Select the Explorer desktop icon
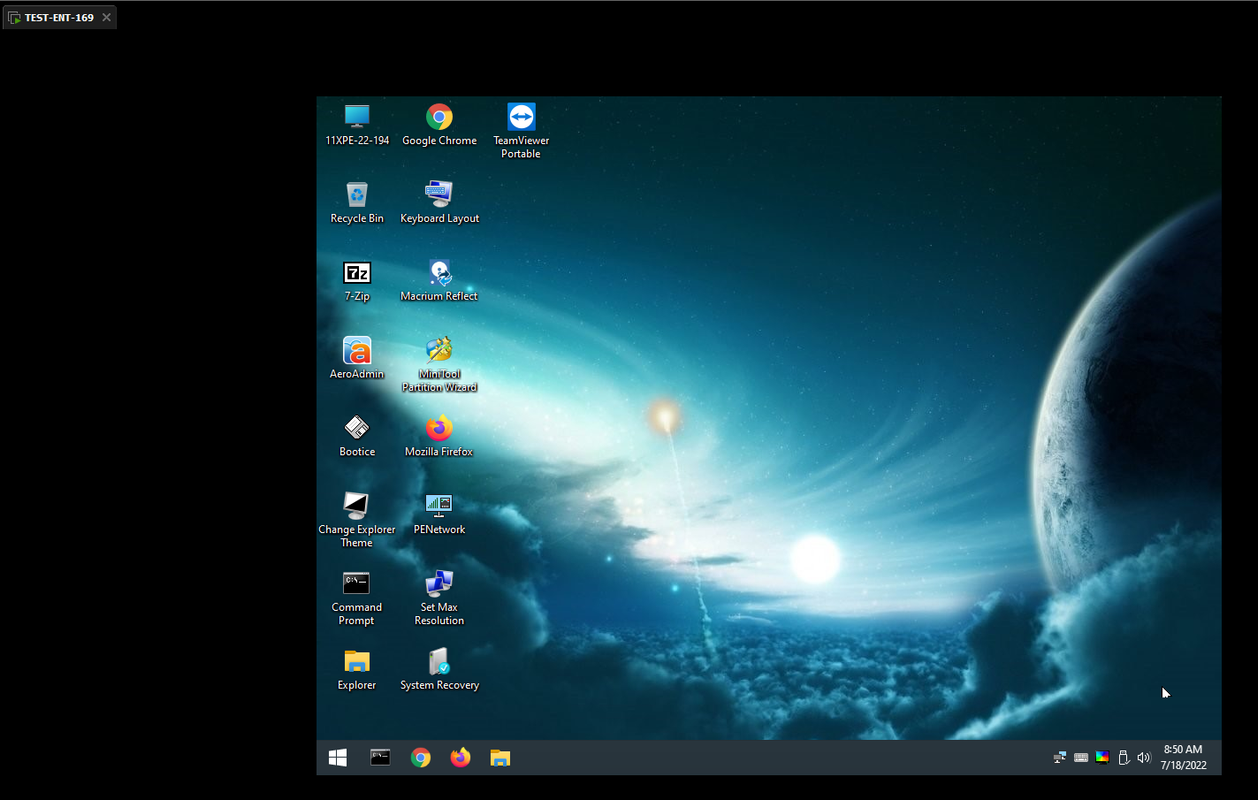 tap(357, 670)
